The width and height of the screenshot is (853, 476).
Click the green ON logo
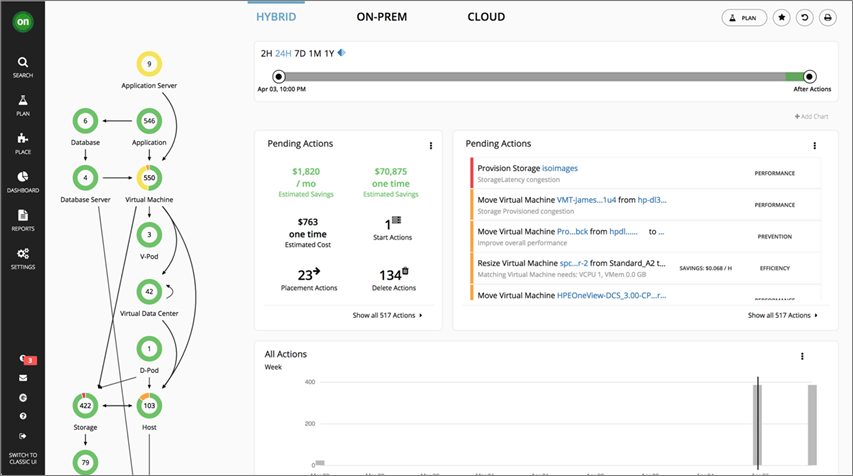(23, 22)
